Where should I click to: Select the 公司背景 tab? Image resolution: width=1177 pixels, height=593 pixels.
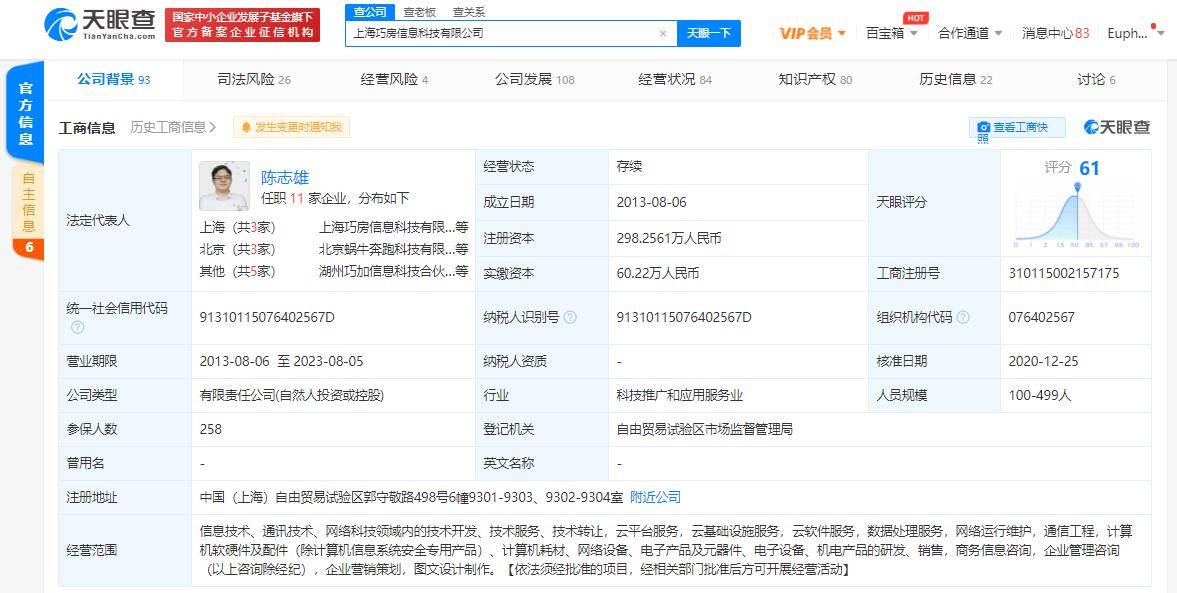(x=113, y=80)
